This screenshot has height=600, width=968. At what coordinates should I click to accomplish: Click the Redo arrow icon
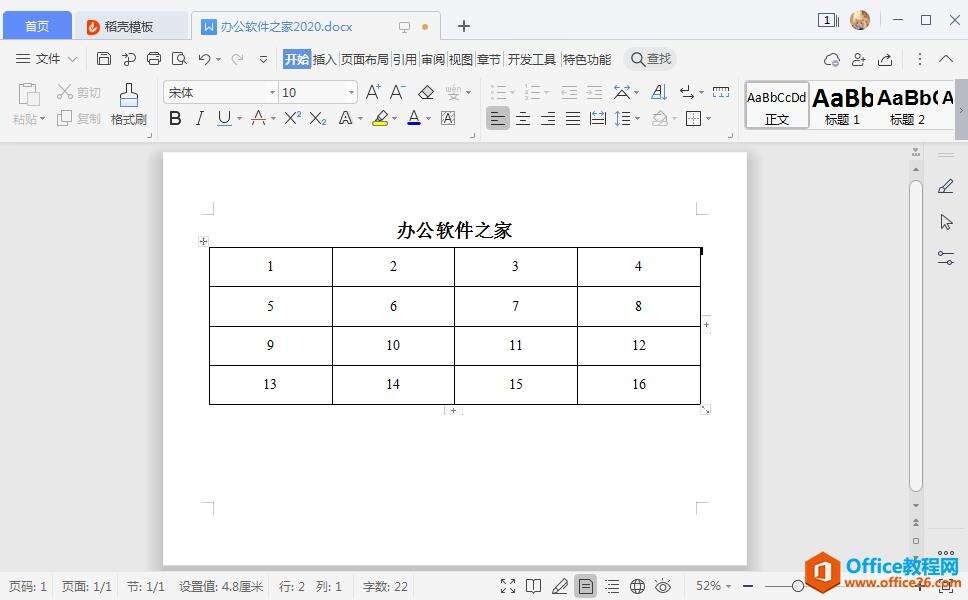pyautogui.click(x=237, y=59)
